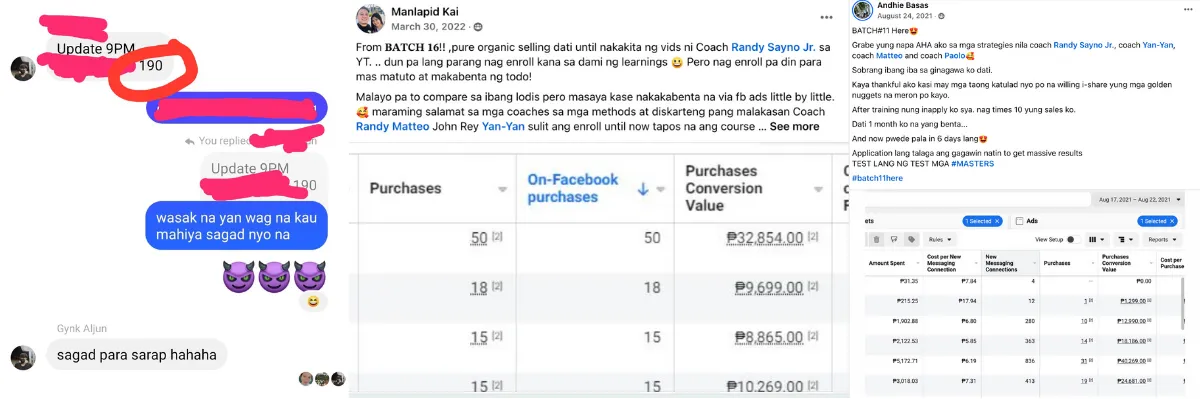Click the trash delete icon in the Ads Manager toolbar
The width and height of the screenshot is (1200, 399).
[x=876, y=239]
